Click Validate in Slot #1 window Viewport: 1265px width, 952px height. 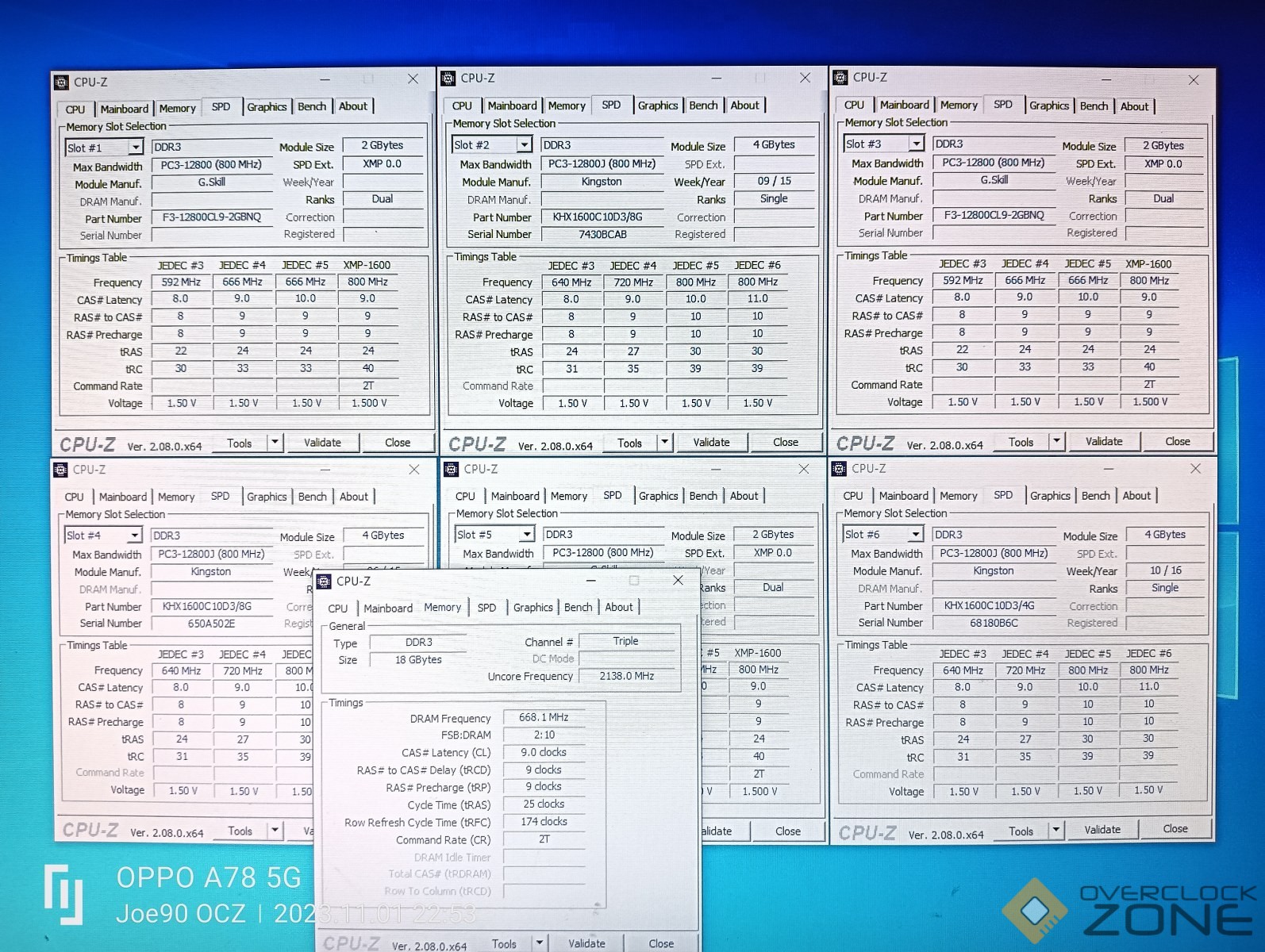(322, 443)
